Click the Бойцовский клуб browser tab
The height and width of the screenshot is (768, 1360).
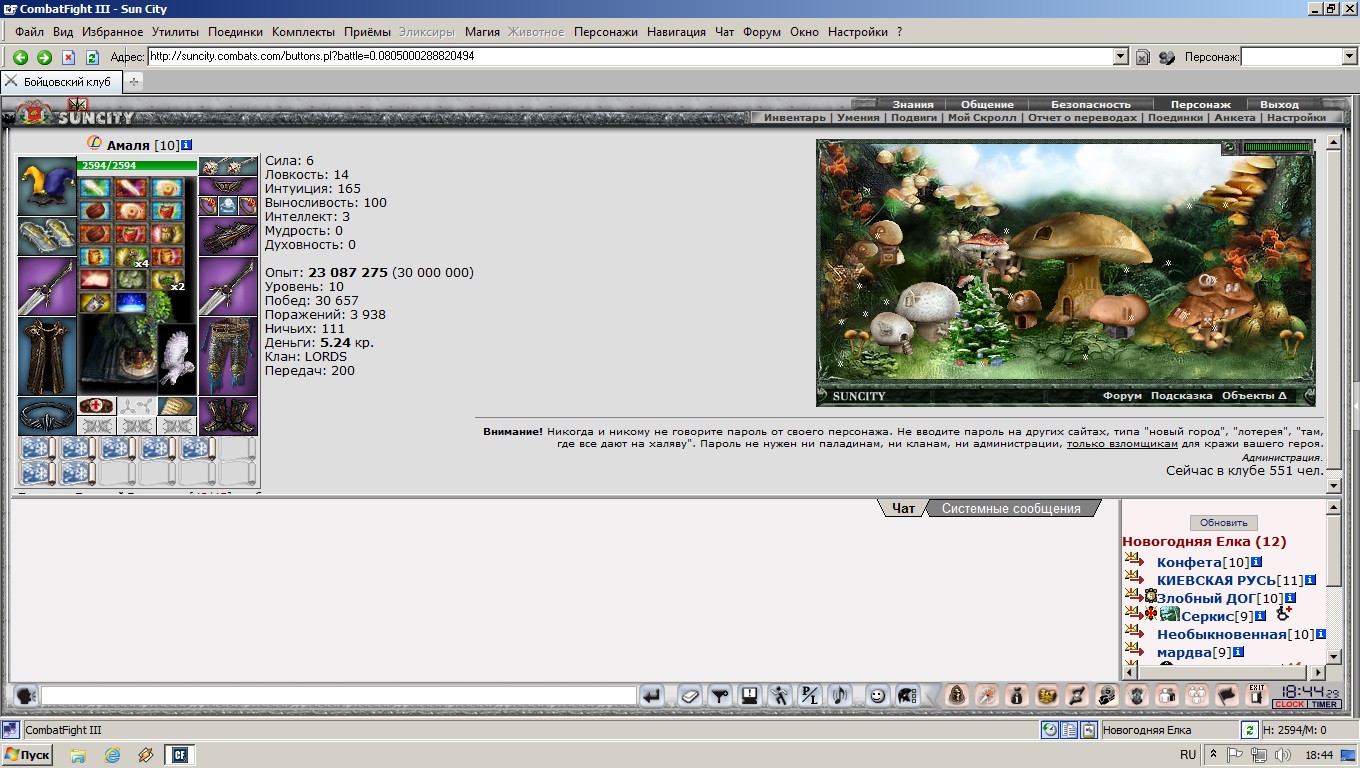(61, 82)
